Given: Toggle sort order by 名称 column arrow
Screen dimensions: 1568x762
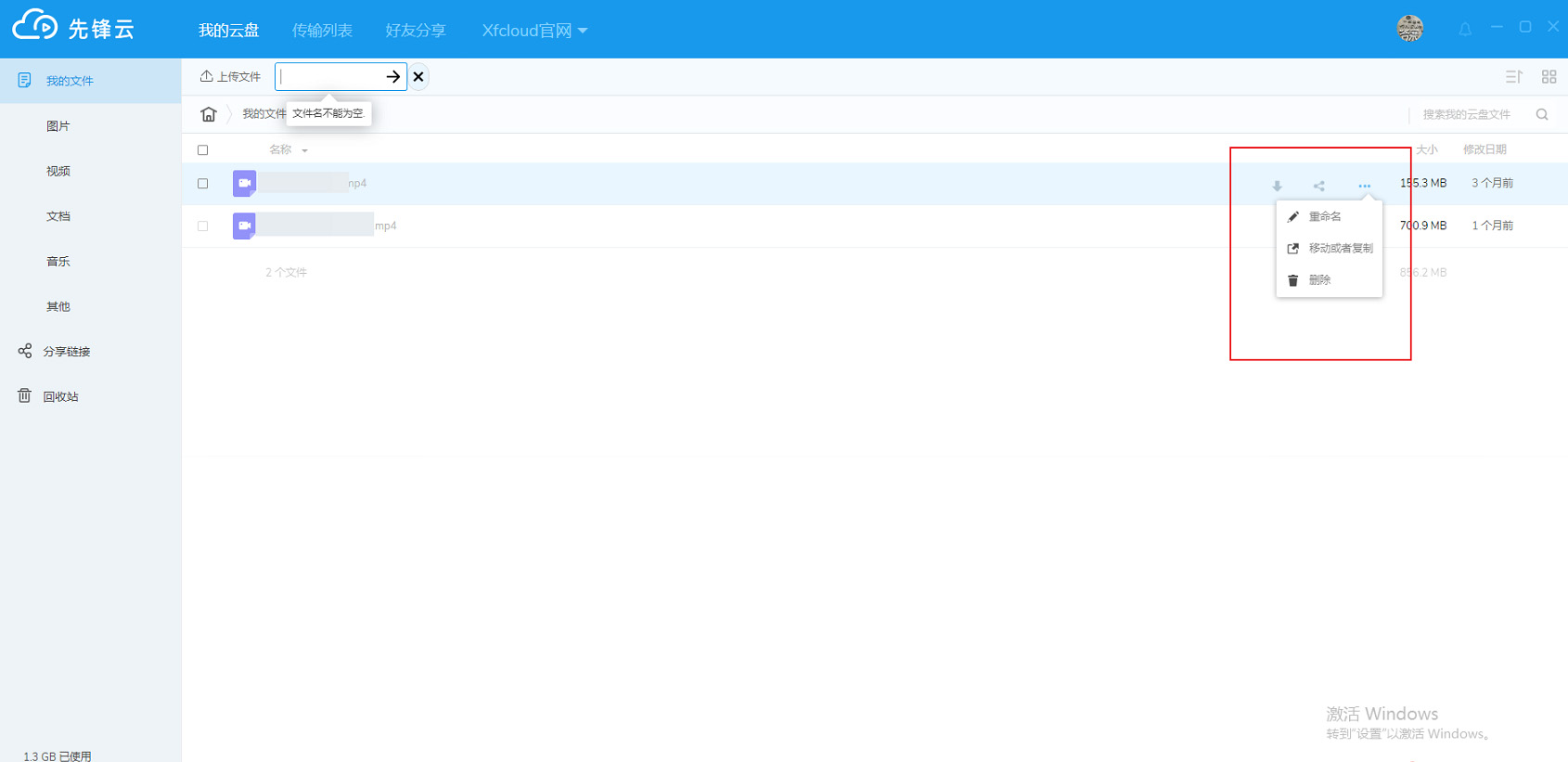Looking at the screenshot, I should click(x=304, y=150).
